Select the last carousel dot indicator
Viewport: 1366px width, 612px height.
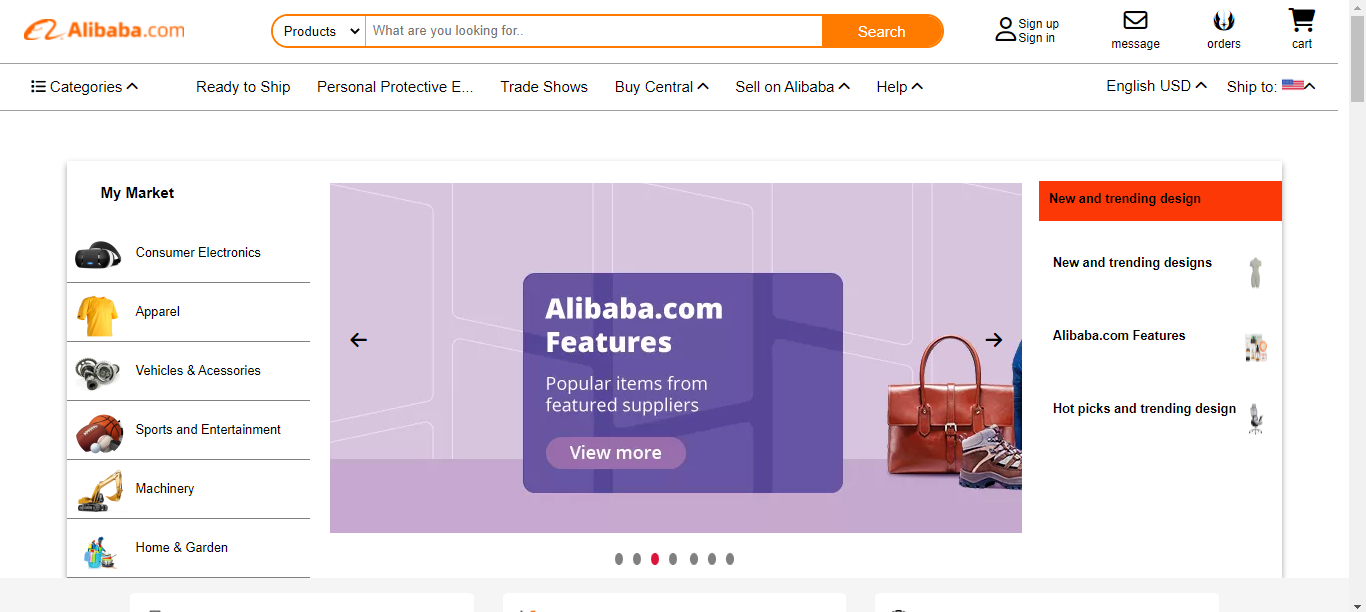click(730, 559)
